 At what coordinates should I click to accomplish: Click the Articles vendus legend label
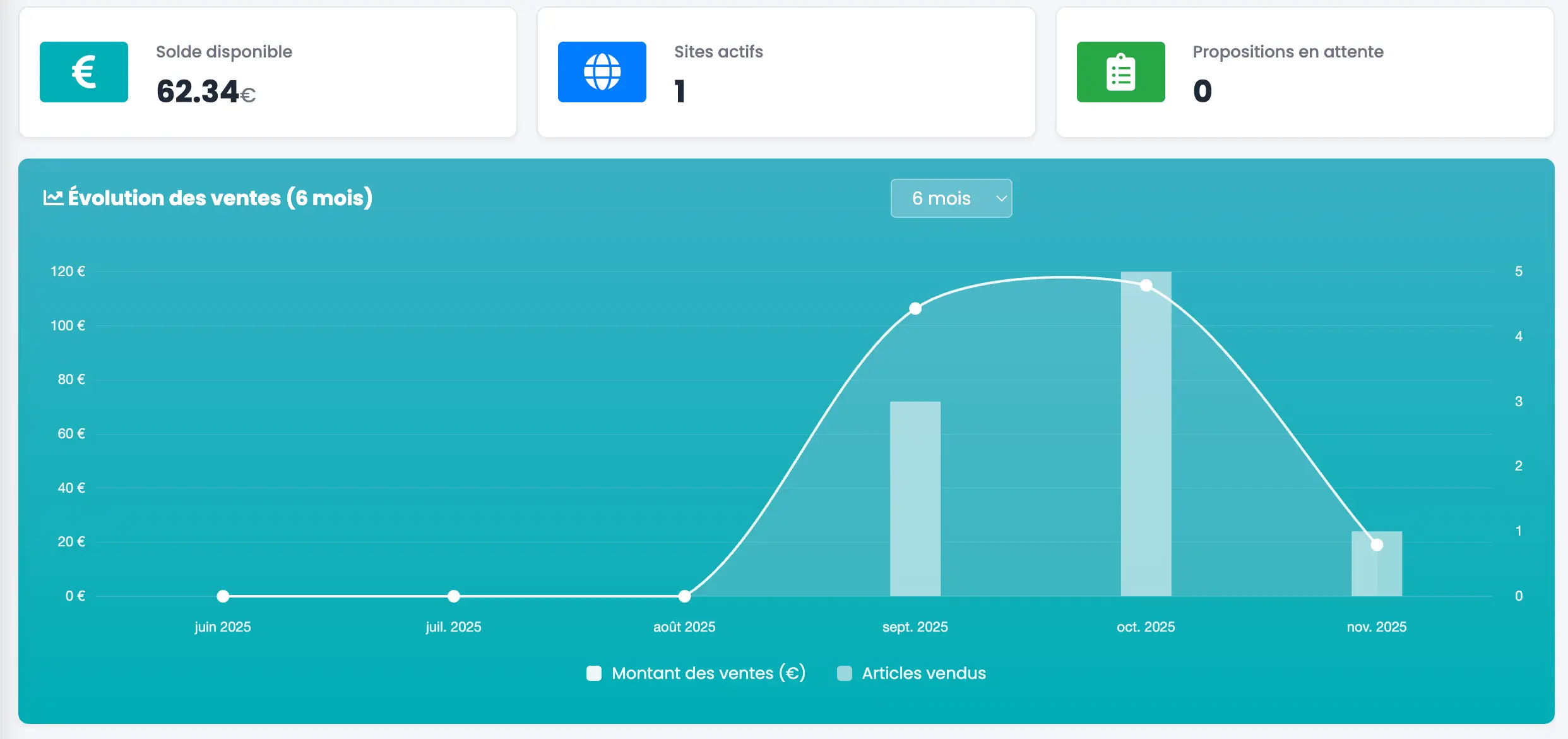click(x=924, y=673)
